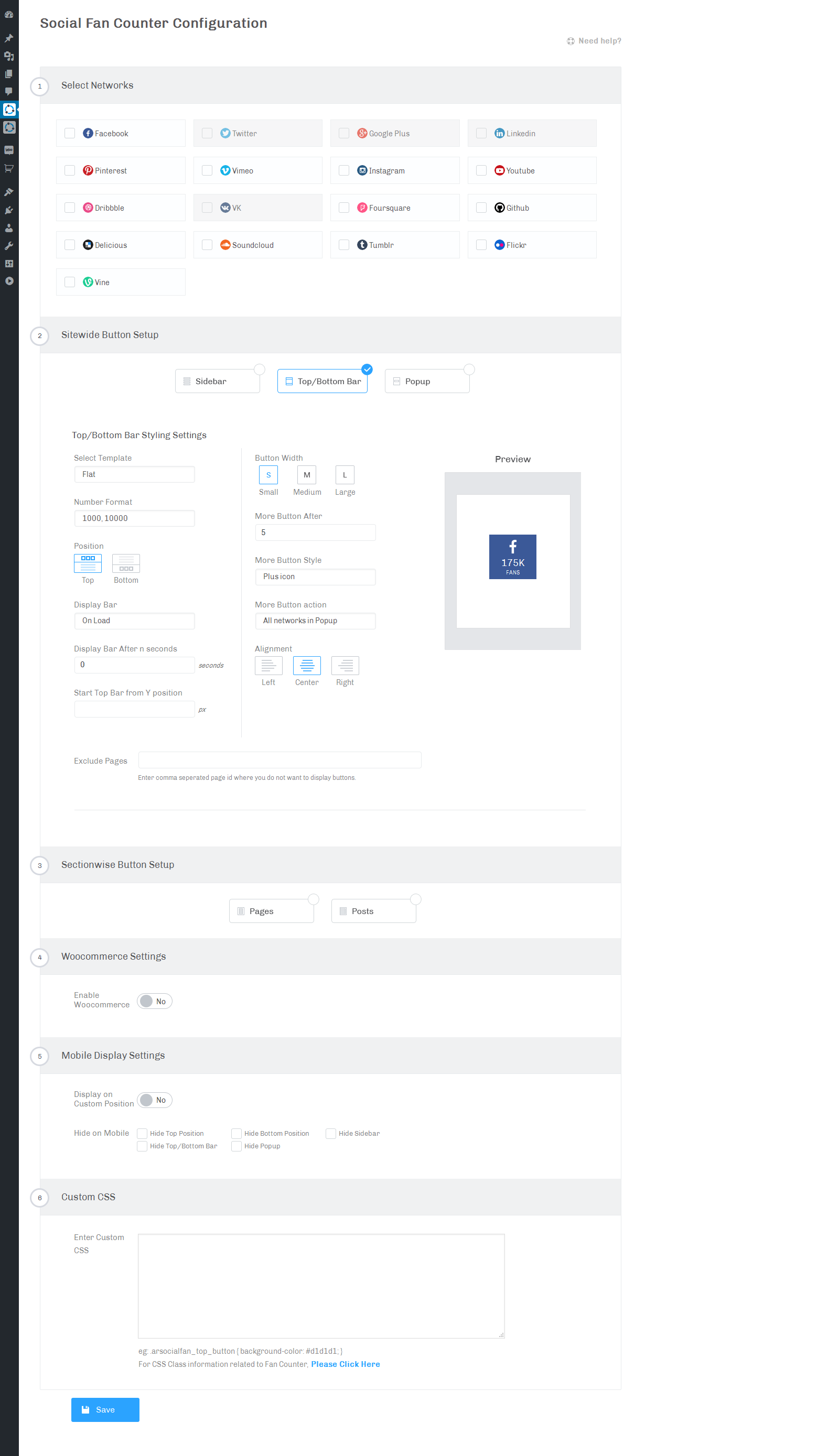Image resolution: width=839 pixels, height=1456 pixels.
Task: Open the Please Click Here CSS link
Action: pyautogui.click(x=345, y=1364)
